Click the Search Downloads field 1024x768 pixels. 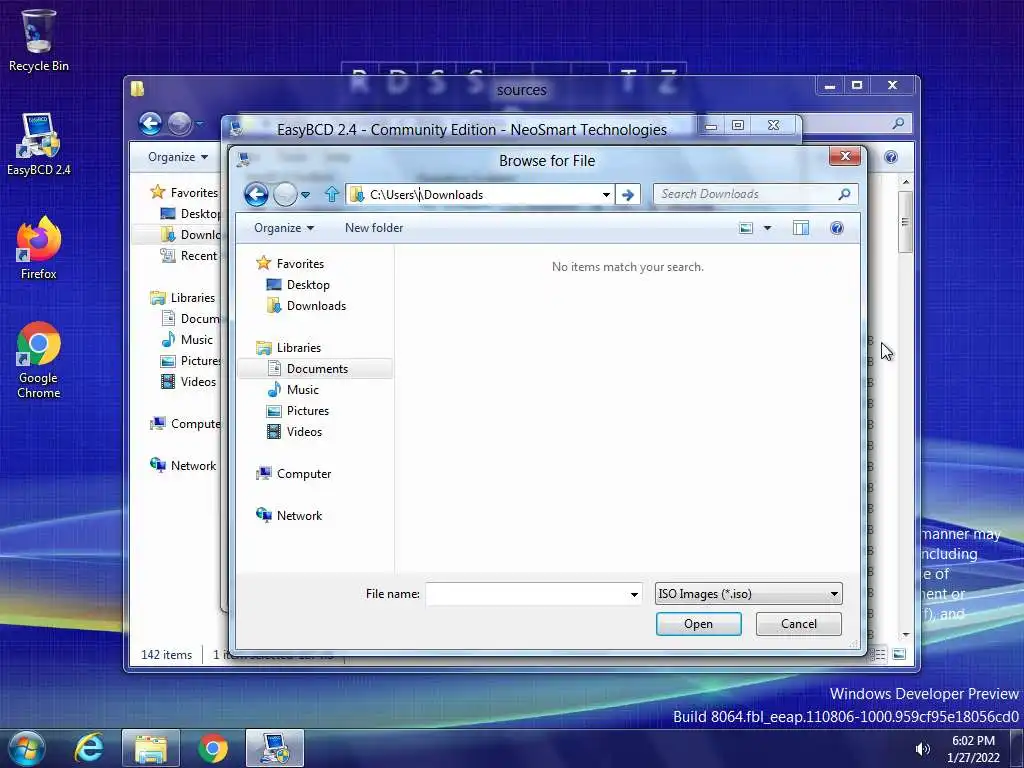click(x=756, y=194)
